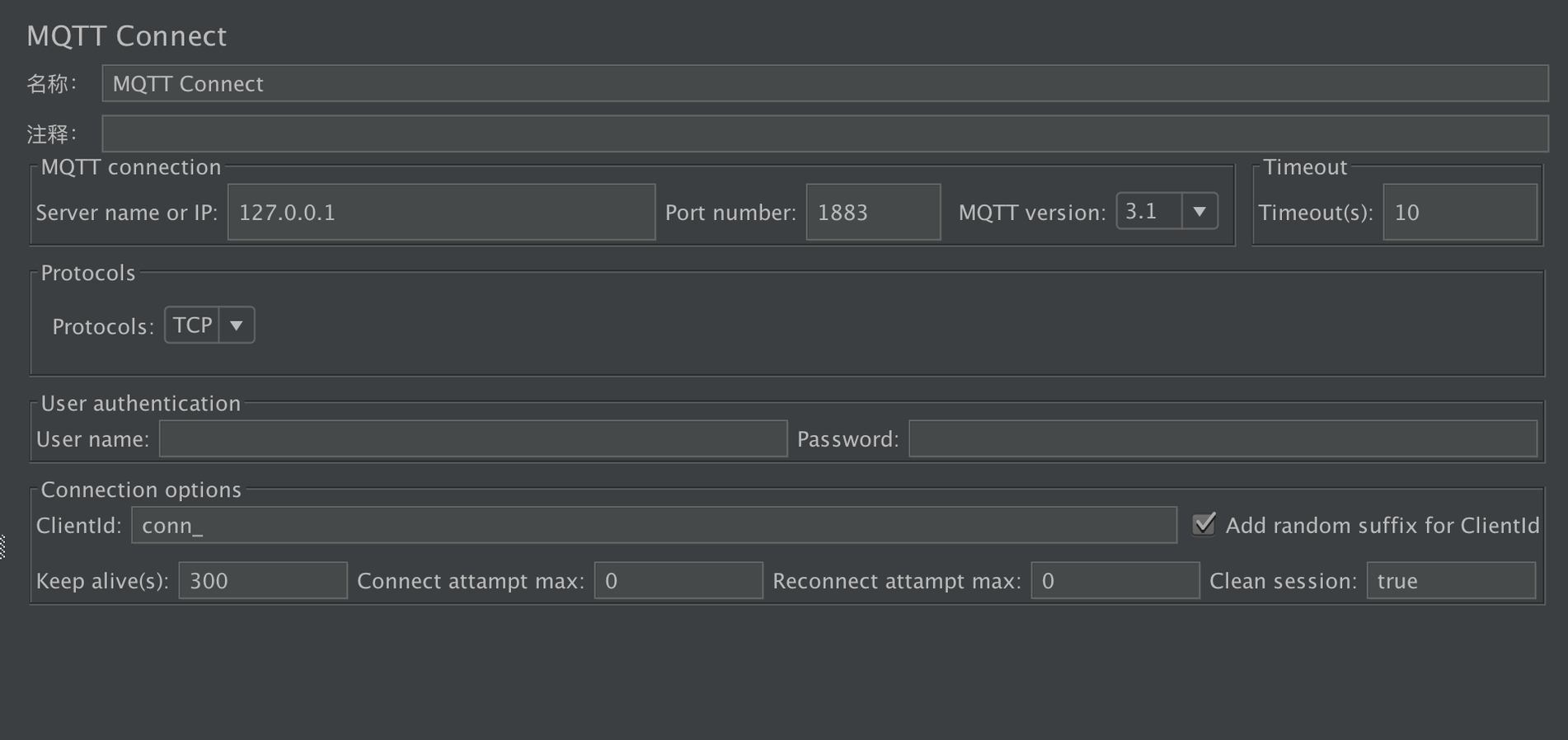Click the Port number field showing 1883

[873, 212]
